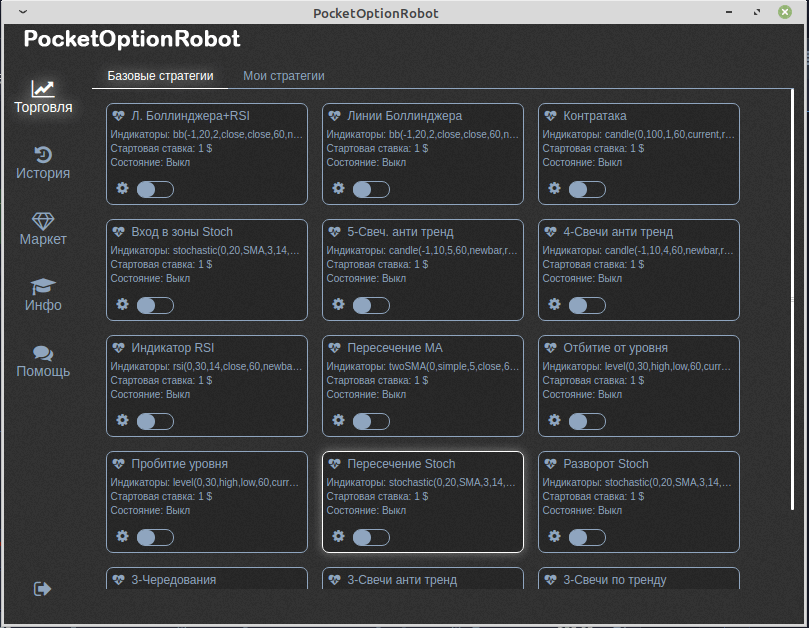
Task: Enable the 4-Свечи анти тренд toggle
Action: click(587, 305)
